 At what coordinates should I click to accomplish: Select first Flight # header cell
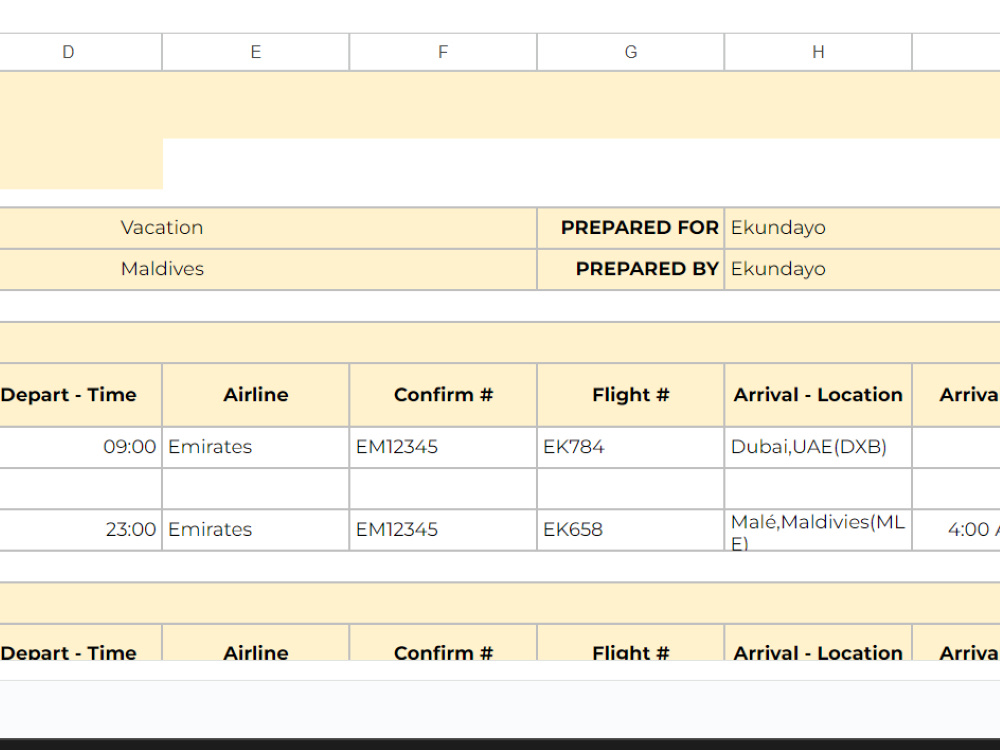(x=631, y=395)
